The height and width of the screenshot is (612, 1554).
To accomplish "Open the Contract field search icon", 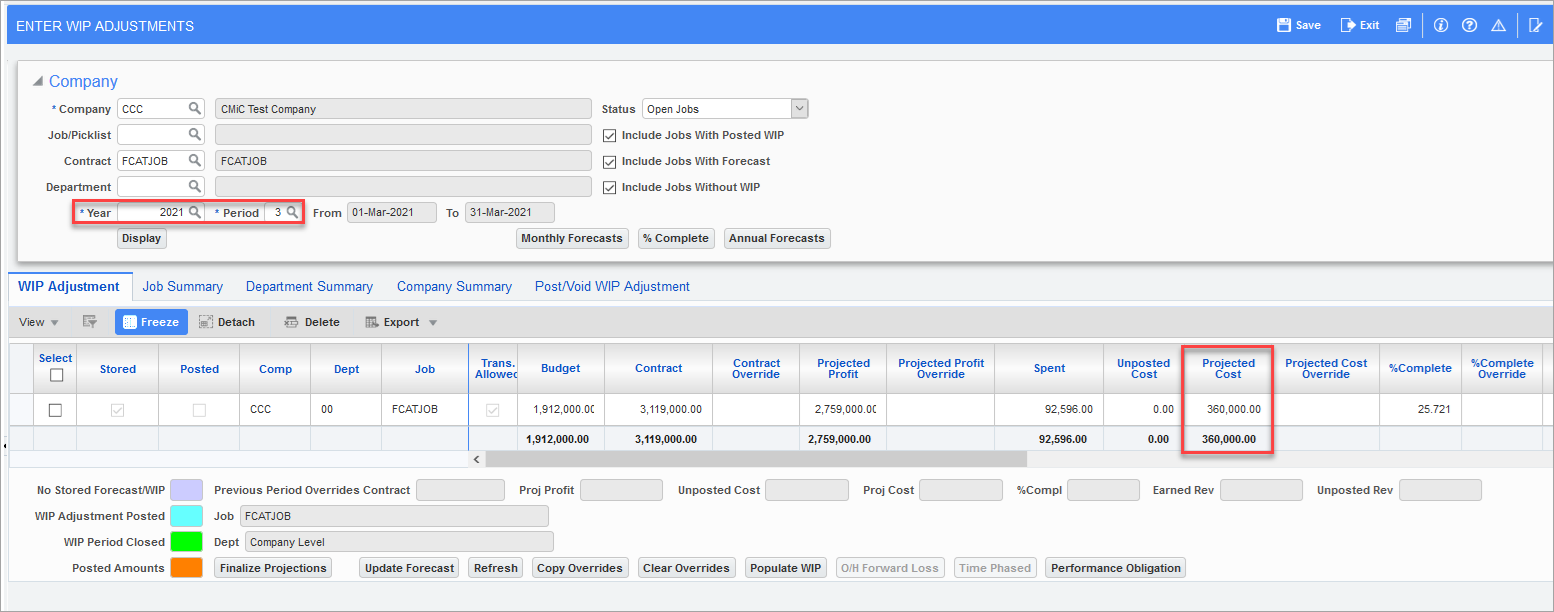I will click(x=195, y=160).
